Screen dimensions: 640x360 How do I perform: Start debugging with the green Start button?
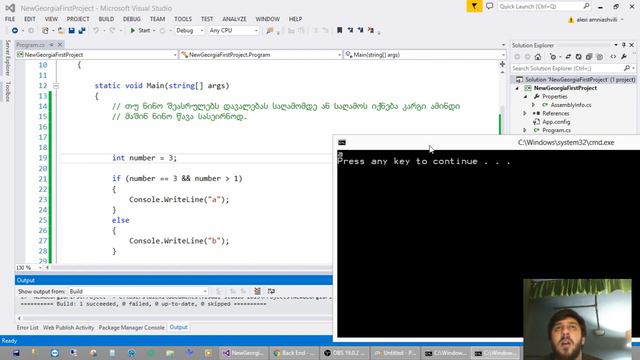click(x=140, y=31)
